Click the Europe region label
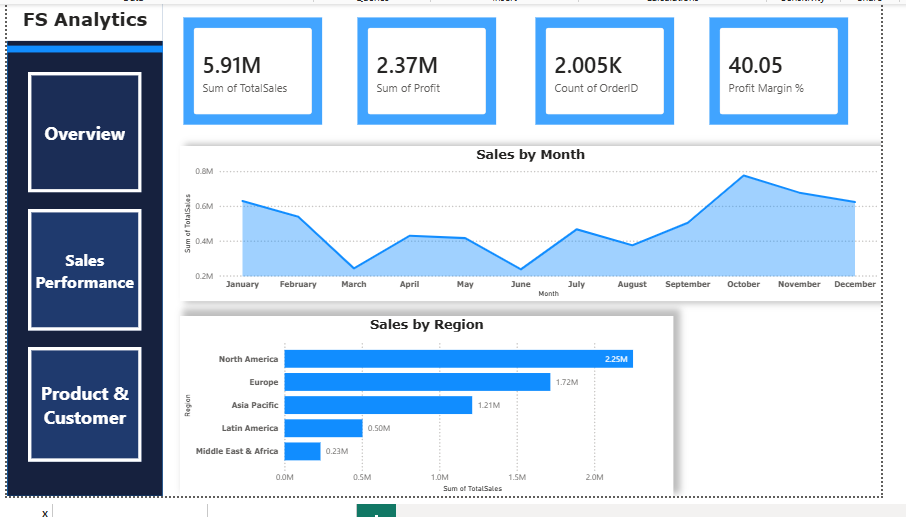The height and width of the screenshot is (517, 906). pos(263,382)
